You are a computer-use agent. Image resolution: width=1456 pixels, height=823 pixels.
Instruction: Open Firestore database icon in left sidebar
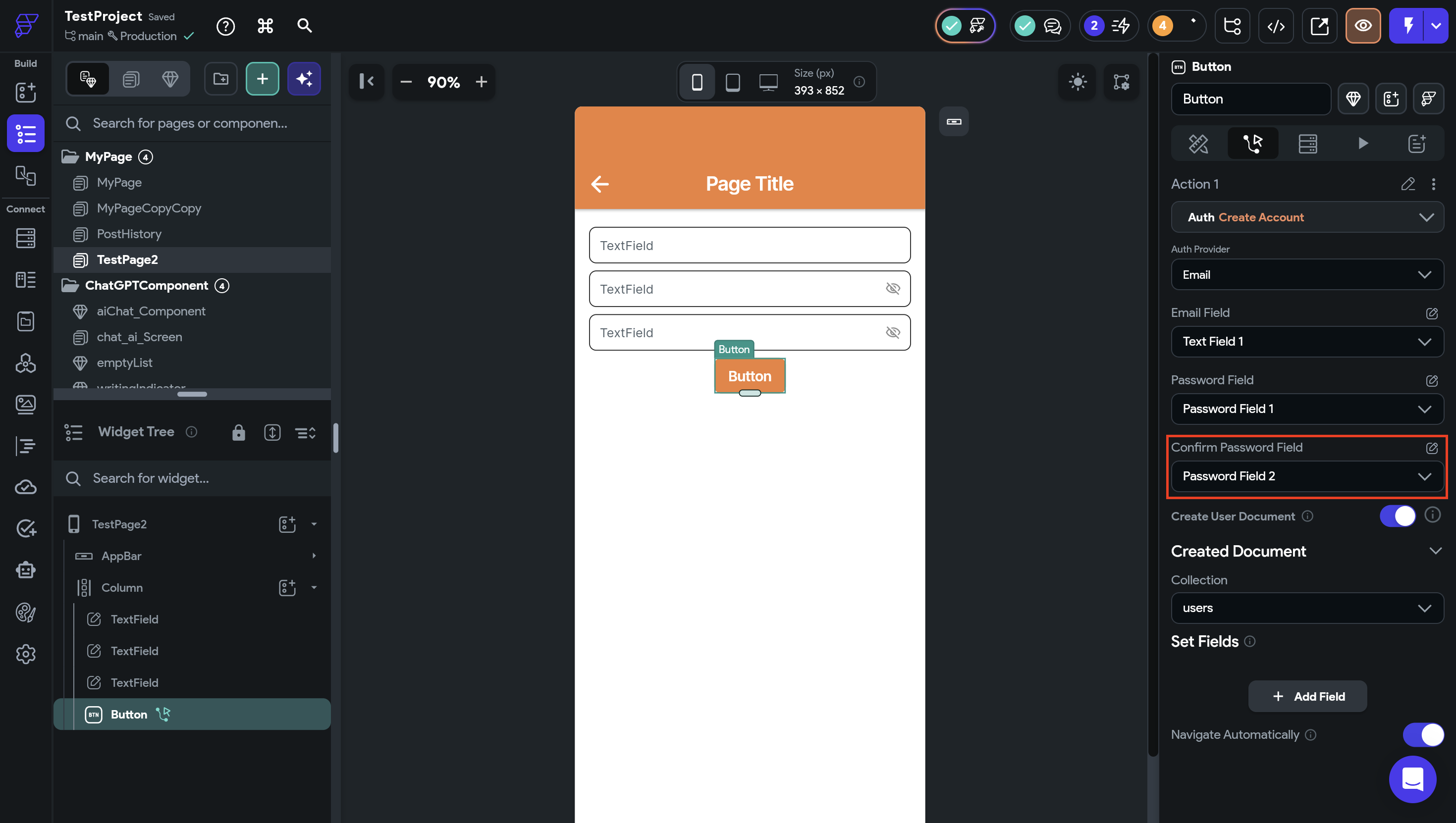click(25, 238)
